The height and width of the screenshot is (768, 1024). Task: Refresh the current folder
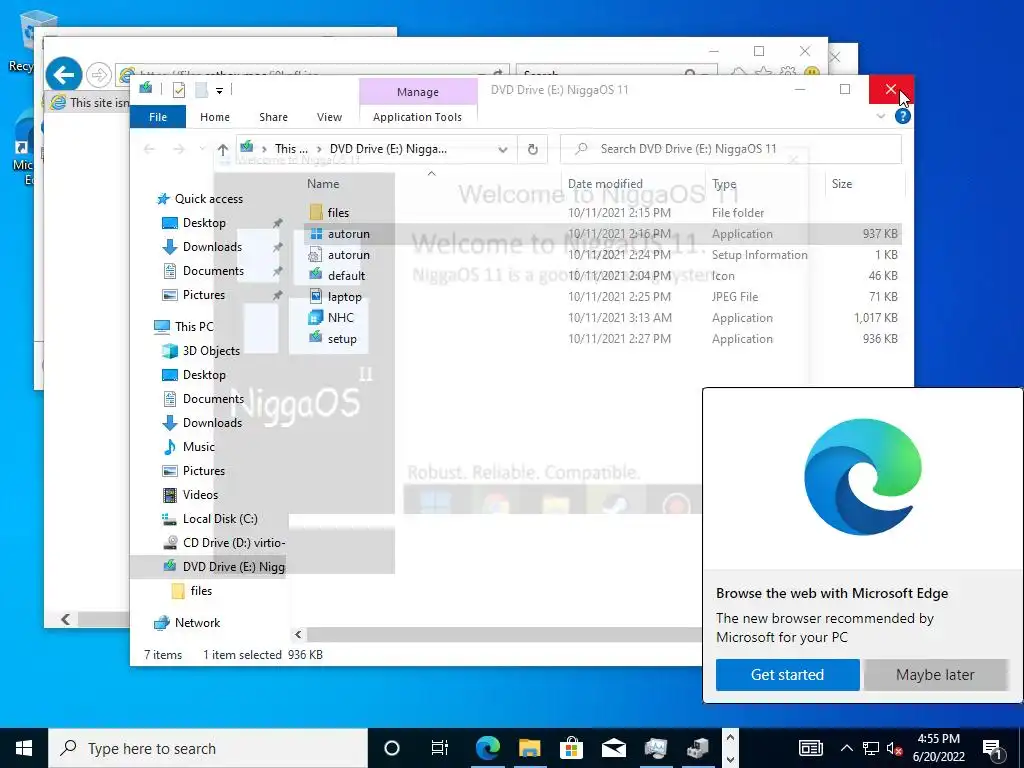[533, 150]
